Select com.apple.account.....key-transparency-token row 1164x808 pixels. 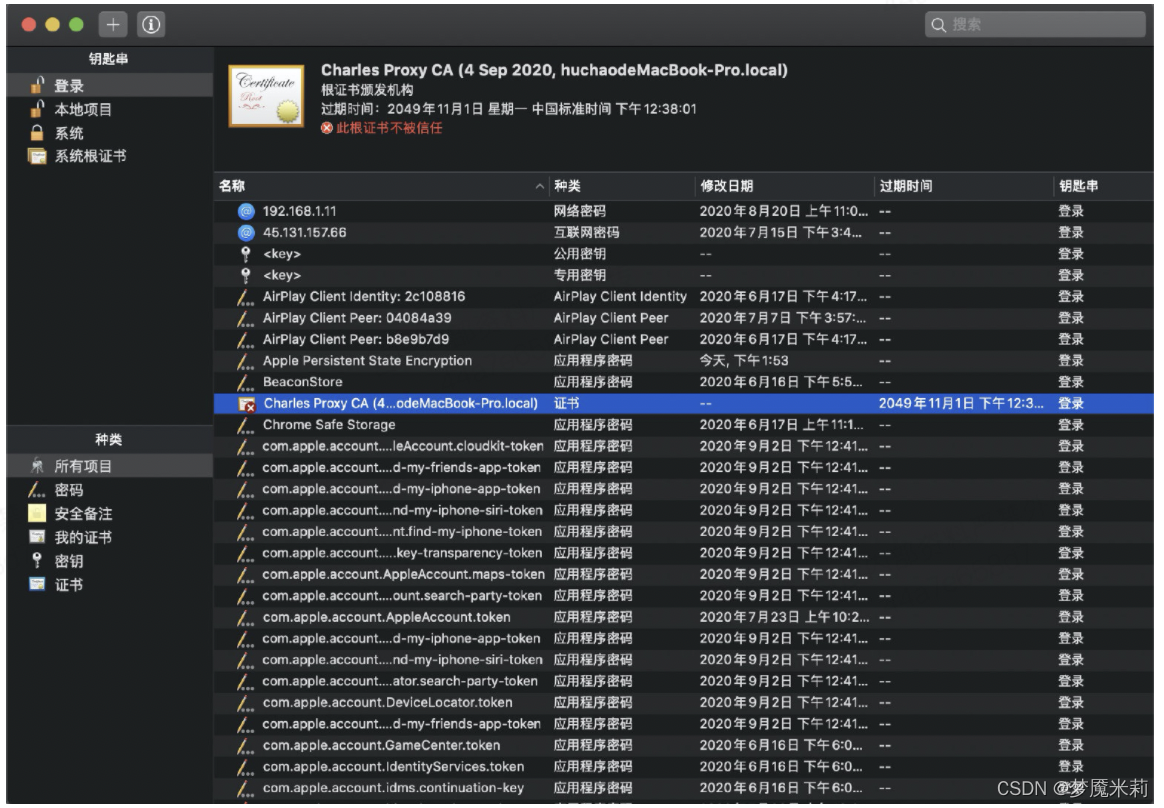(684, 553)
